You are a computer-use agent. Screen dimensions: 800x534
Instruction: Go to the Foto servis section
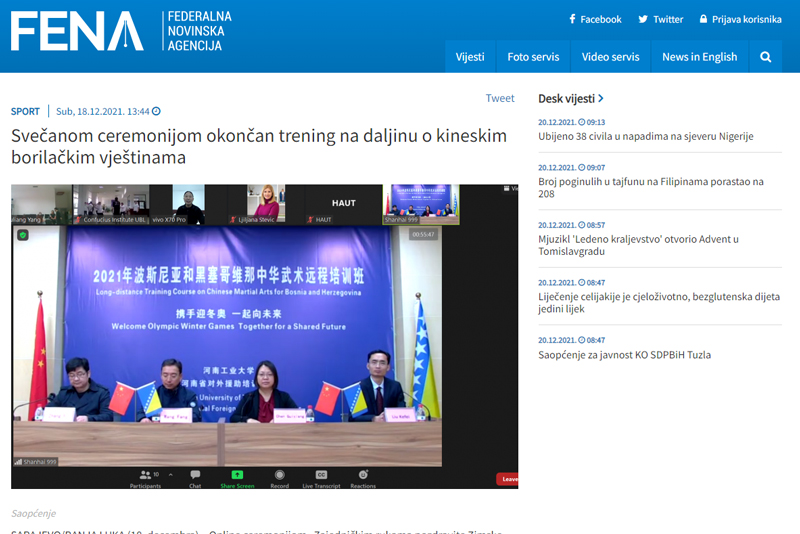(x=533, y=57)
